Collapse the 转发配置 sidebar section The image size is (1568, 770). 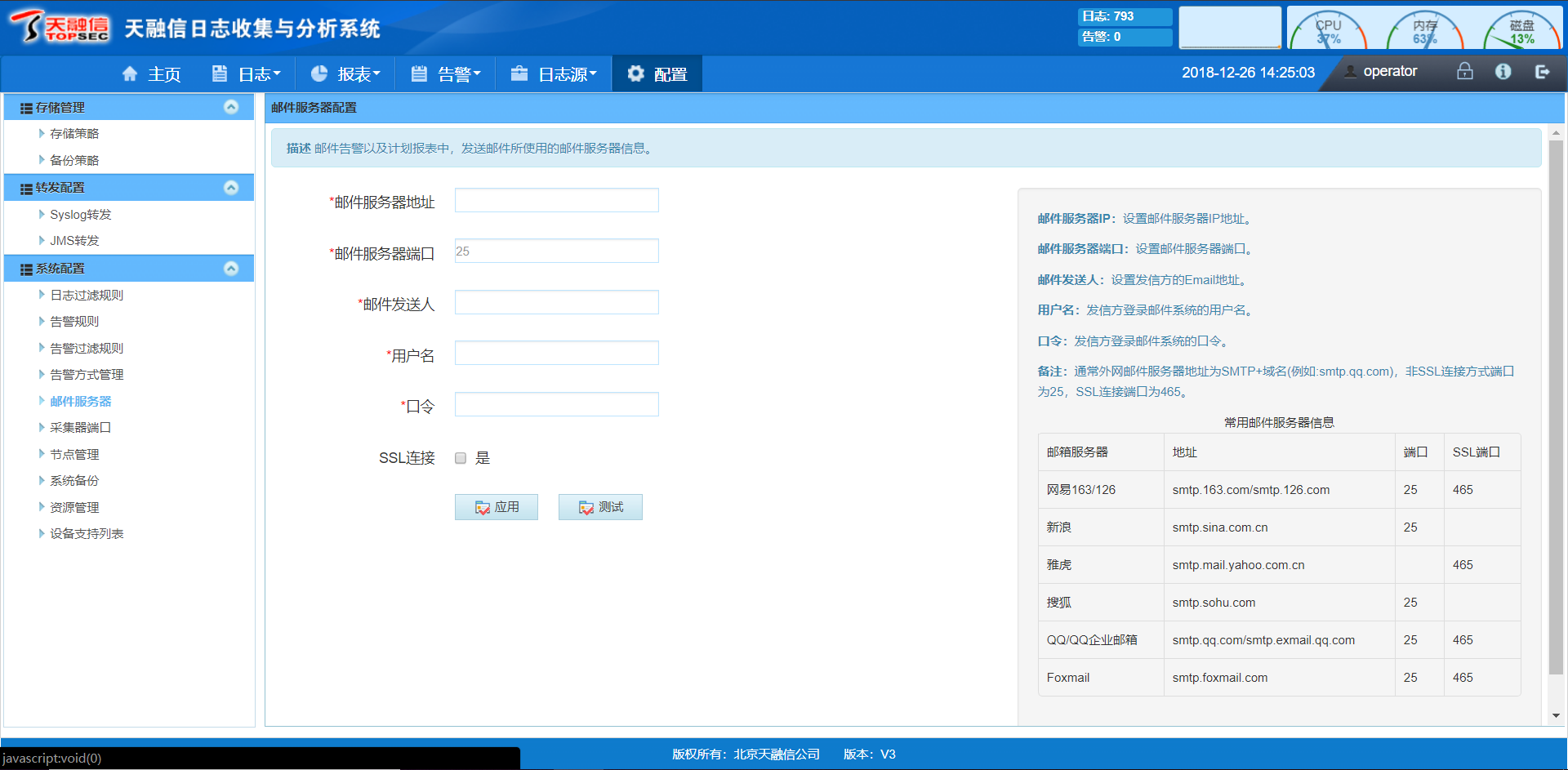click(231, 188)
